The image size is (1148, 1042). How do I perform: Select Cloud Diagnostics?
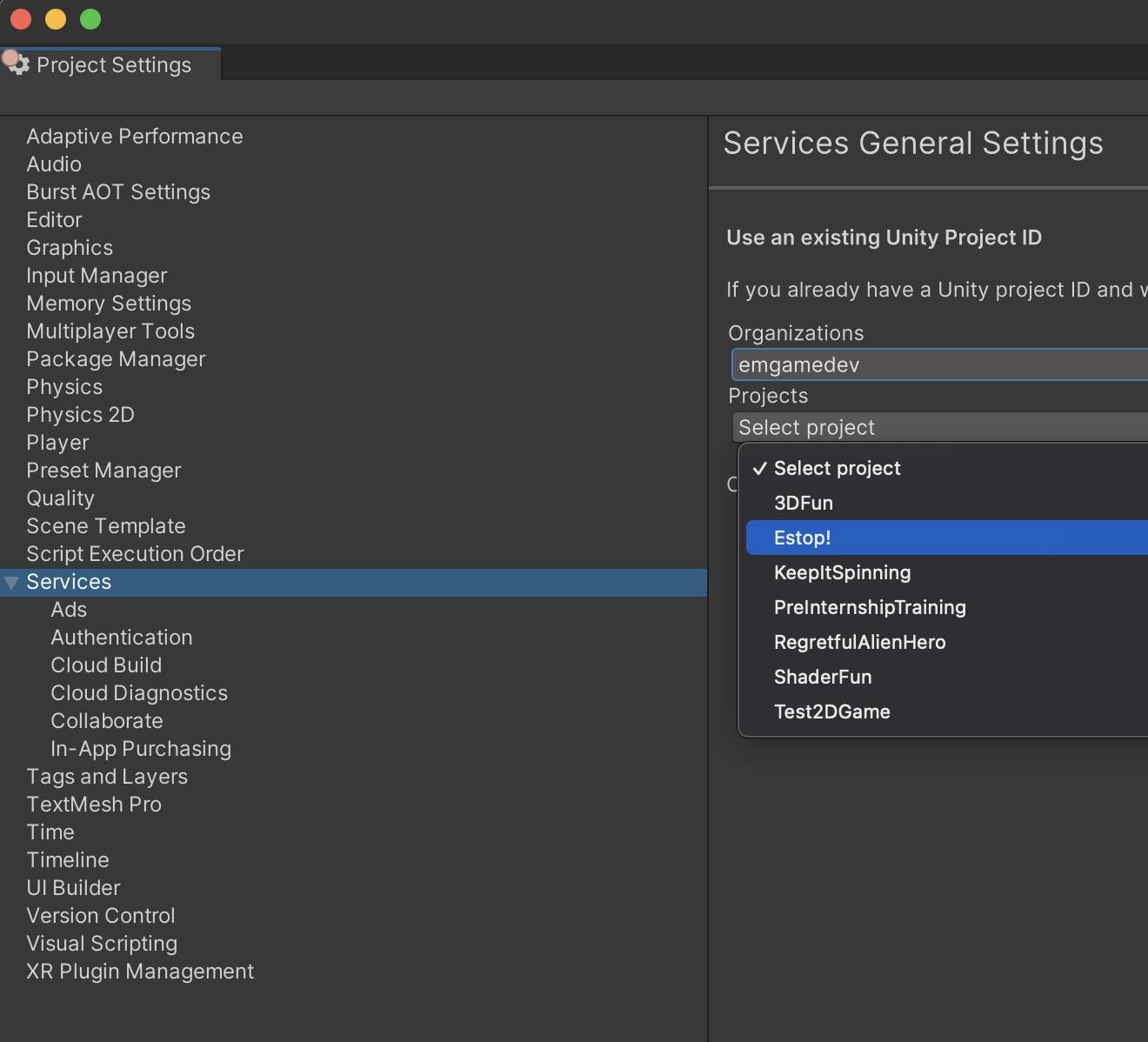(x=139, y=693)
